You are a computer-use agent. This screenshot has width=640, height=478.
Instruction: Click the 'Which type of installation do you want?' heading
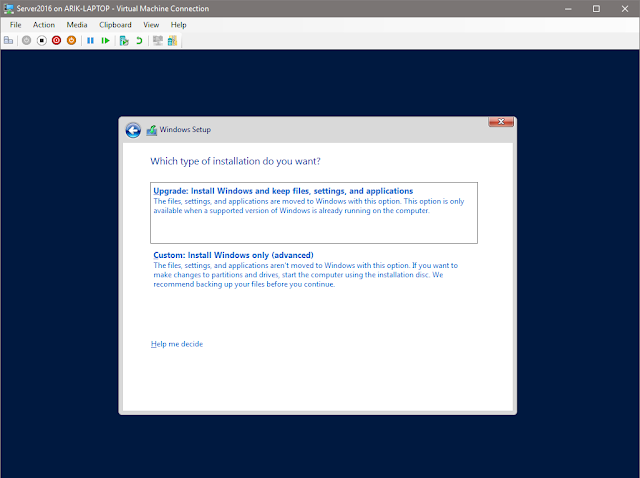pos(236,161)
